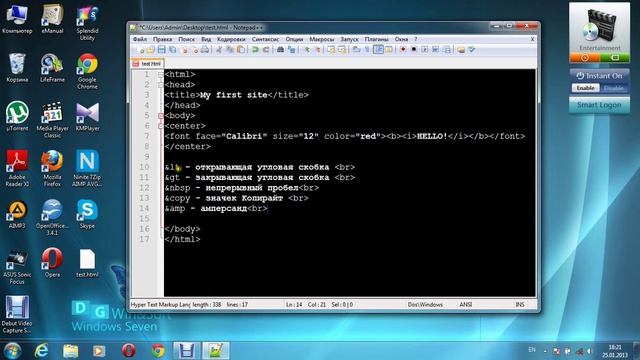Image resolution: width=640 pixels, height=360 pixels.
Task: Click the green button on Entertainment gadget
Action: pos(614,58)
